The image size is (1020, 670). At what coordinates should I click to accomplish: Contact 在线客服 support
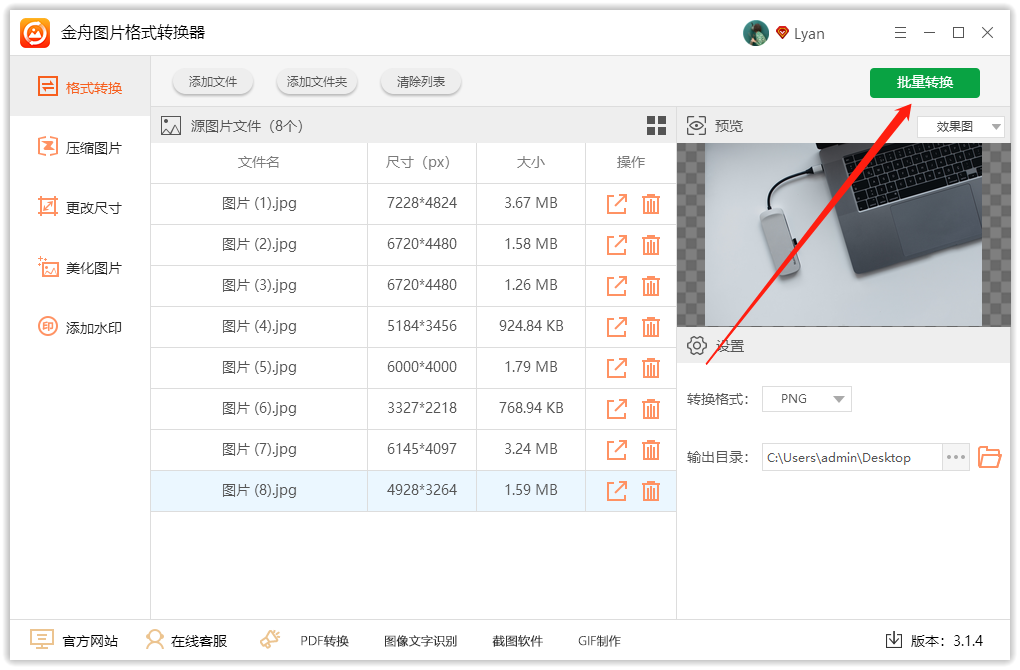click(187, 641)
